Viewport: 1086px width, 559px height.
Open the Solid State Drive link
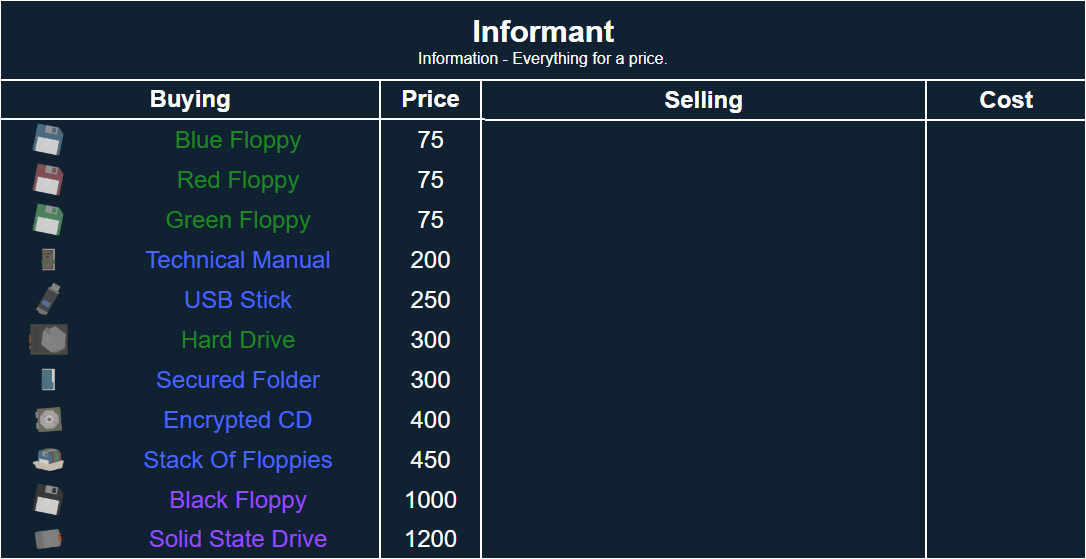(x=238, y=539)
